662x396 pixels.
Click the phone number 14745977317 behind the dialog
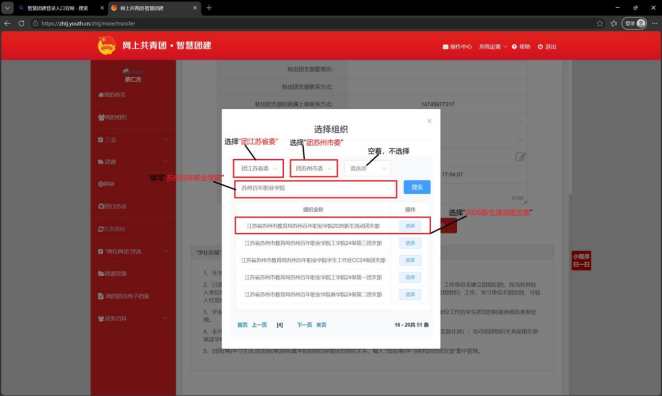click(x=437, y=104)
